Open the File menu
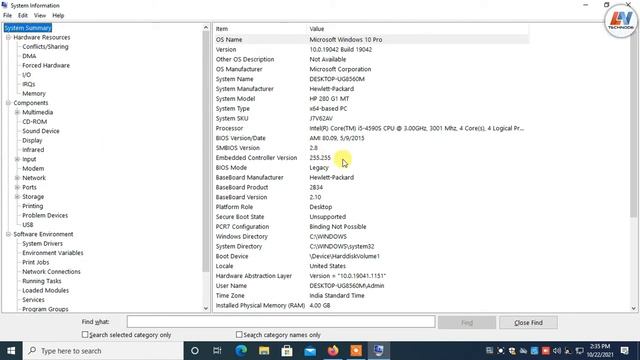This screenshot has width=640, height=360. click(7, 16)
